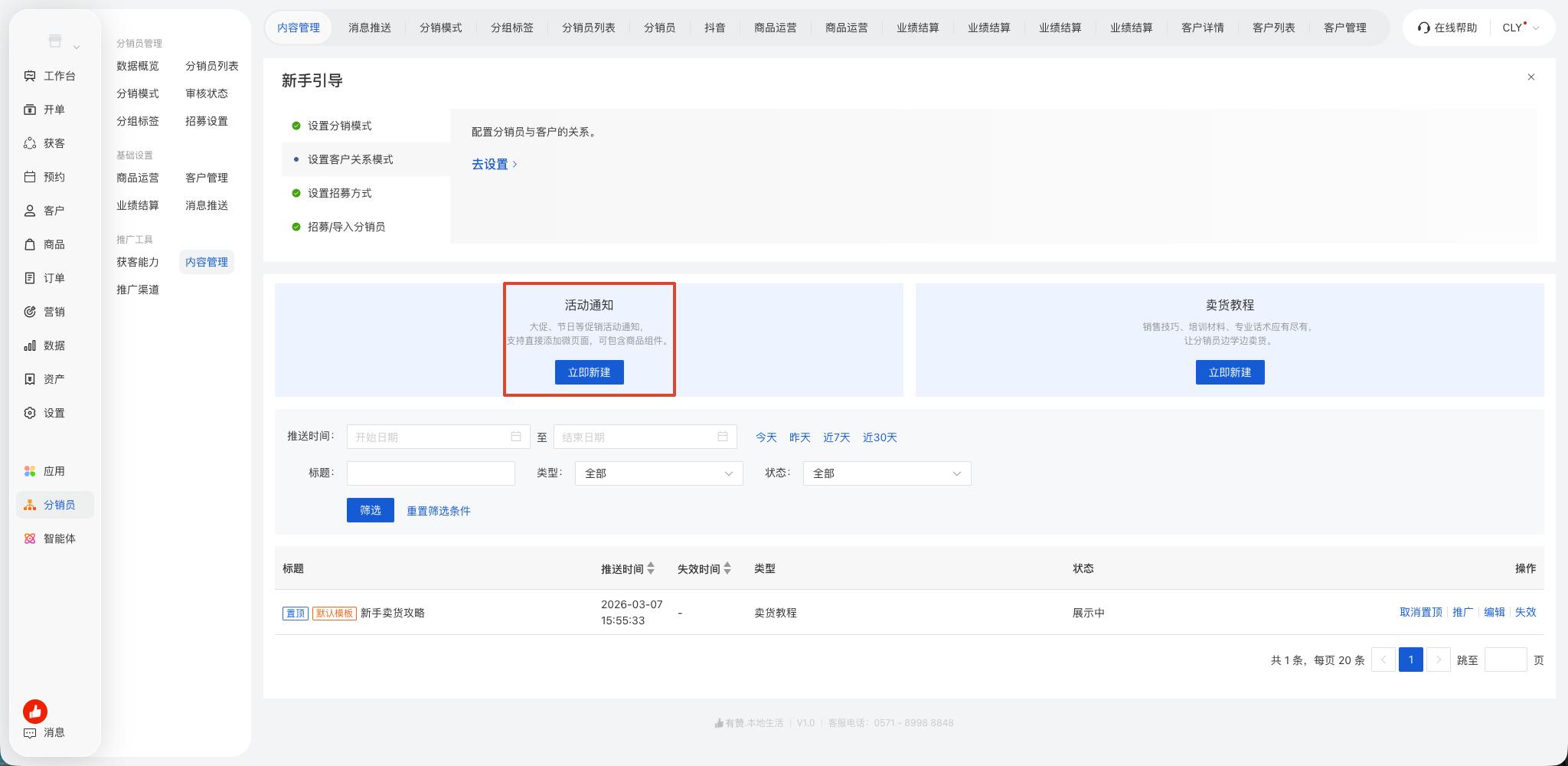This screenshot has height=766, width=1568.
Task: Click 立即新建 under 卖货教程
Action: [1230, 372]
